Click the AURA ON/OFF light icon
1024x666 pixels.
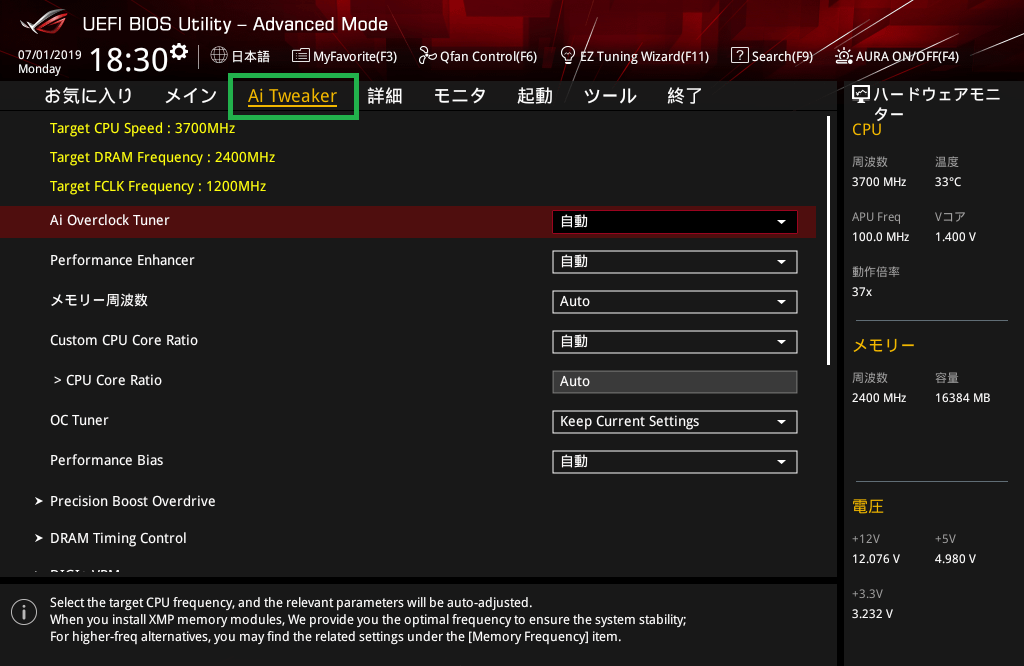coord(844,56)
